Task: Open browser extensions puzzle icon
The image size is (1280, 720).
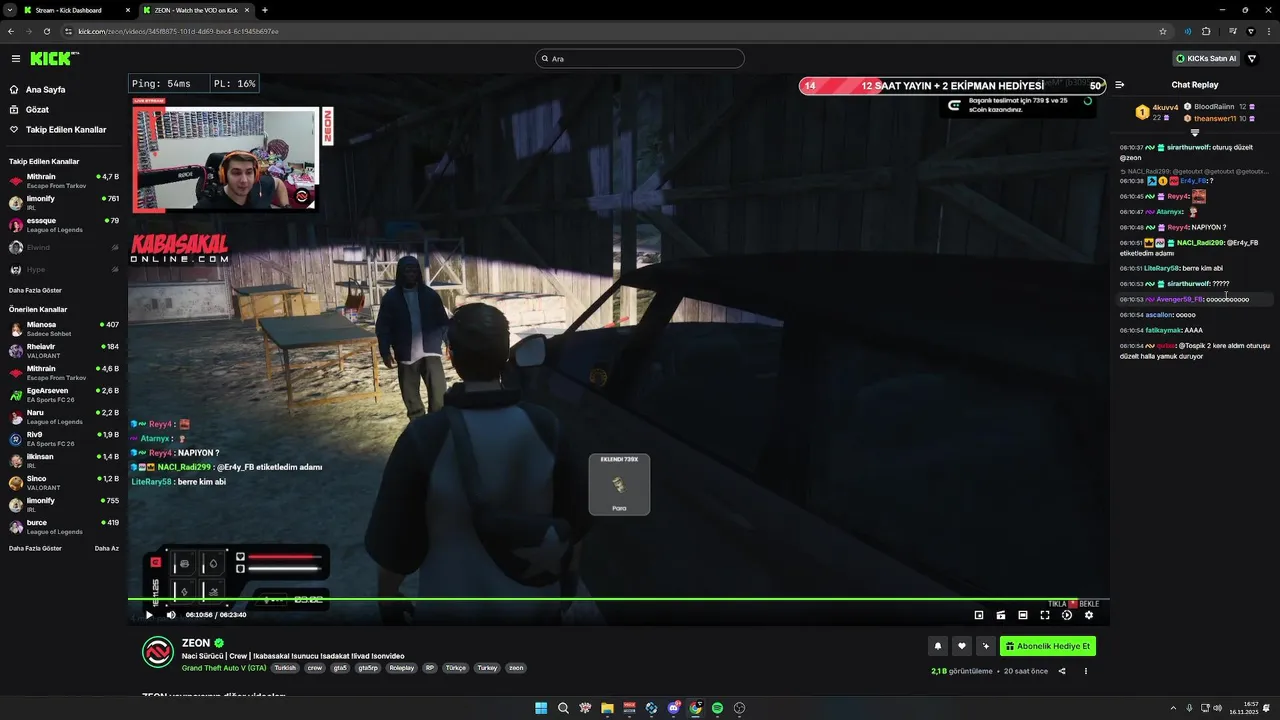Action: click(1206, 31)
